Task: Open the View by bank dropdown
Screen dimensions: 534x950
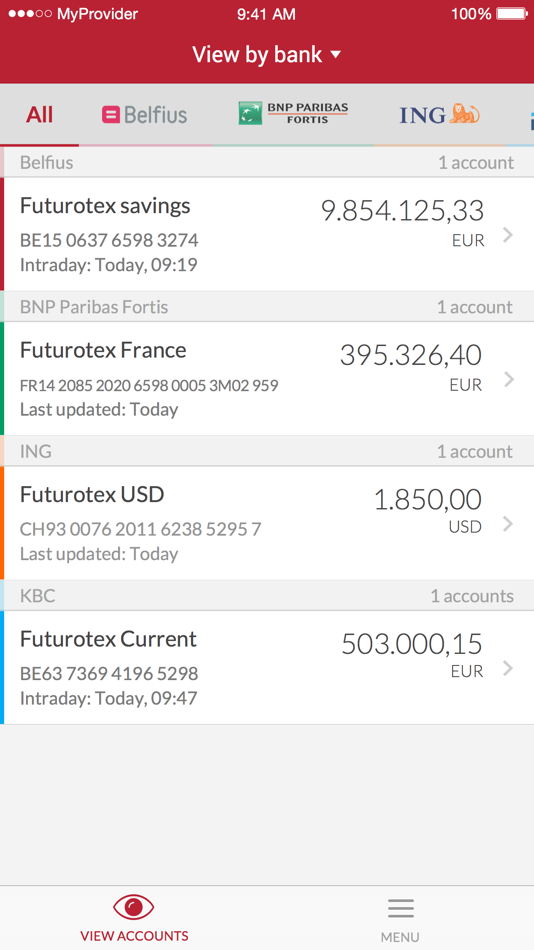Action: point(267,55)
